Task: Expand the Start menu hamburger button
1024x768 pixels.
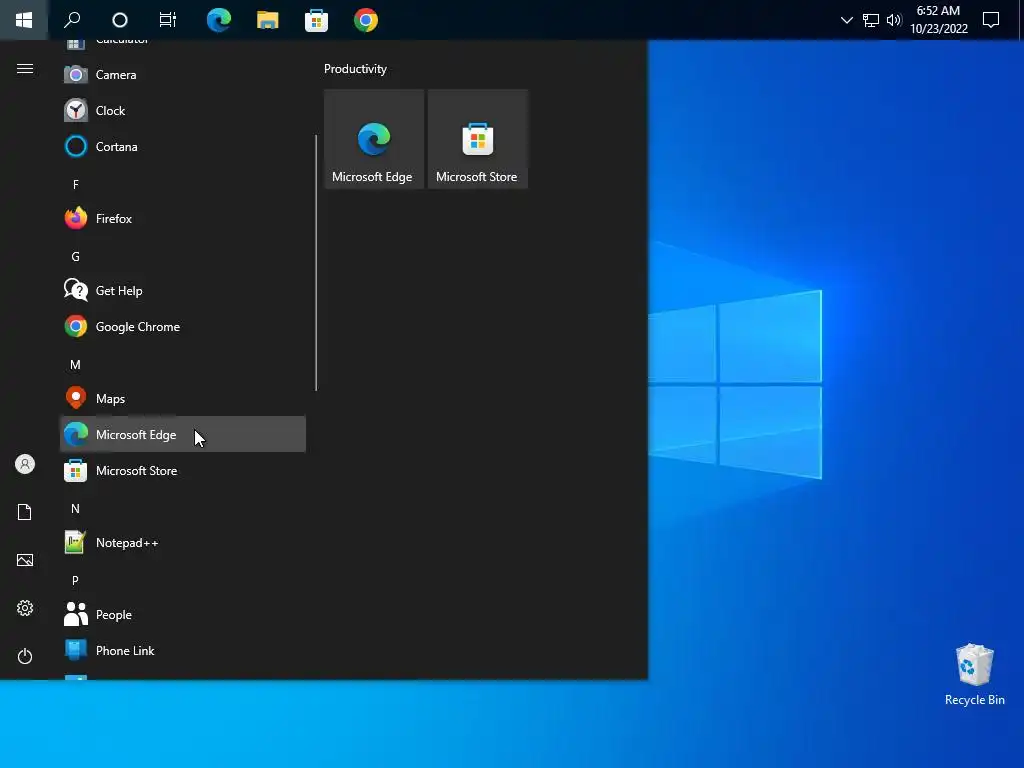Action: click(25, 69)
